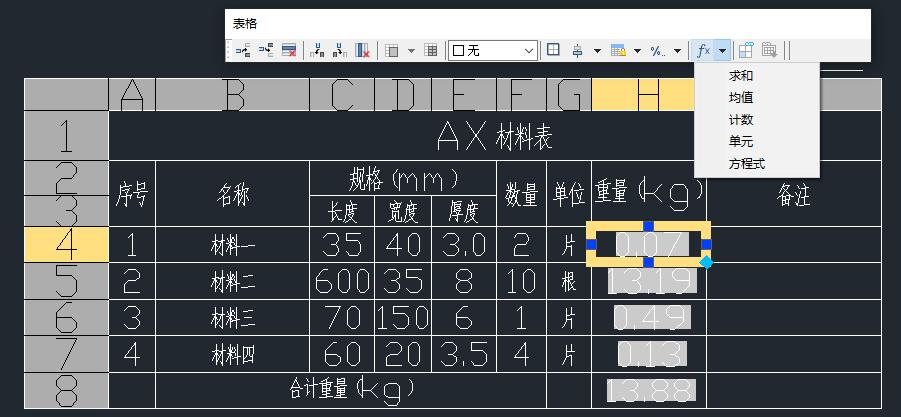This screenshot has width=901, height=417.
Task: Select column header C
Action: 342,95
